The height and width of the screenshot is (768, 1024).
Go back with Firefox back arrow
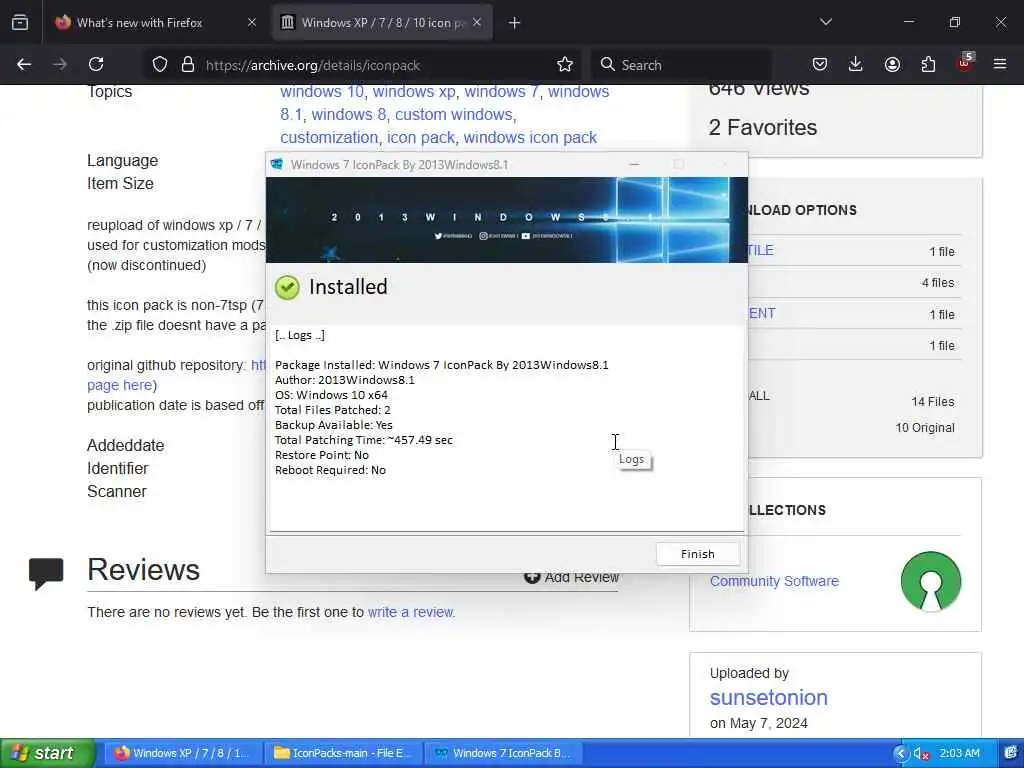point(24,64)
